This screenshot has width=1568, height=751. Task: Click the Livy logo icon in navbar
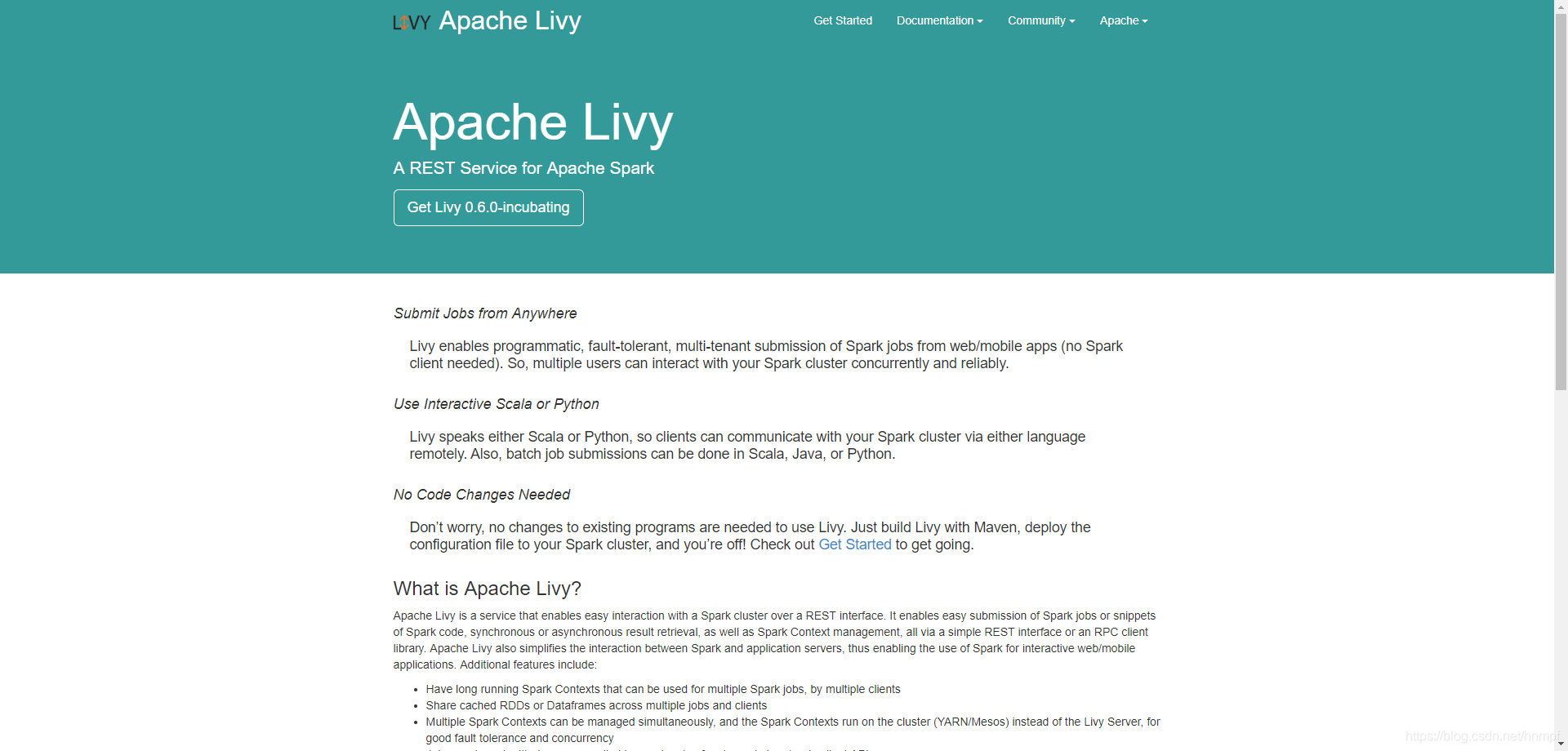pyautogui.click(x=412, y=22)
